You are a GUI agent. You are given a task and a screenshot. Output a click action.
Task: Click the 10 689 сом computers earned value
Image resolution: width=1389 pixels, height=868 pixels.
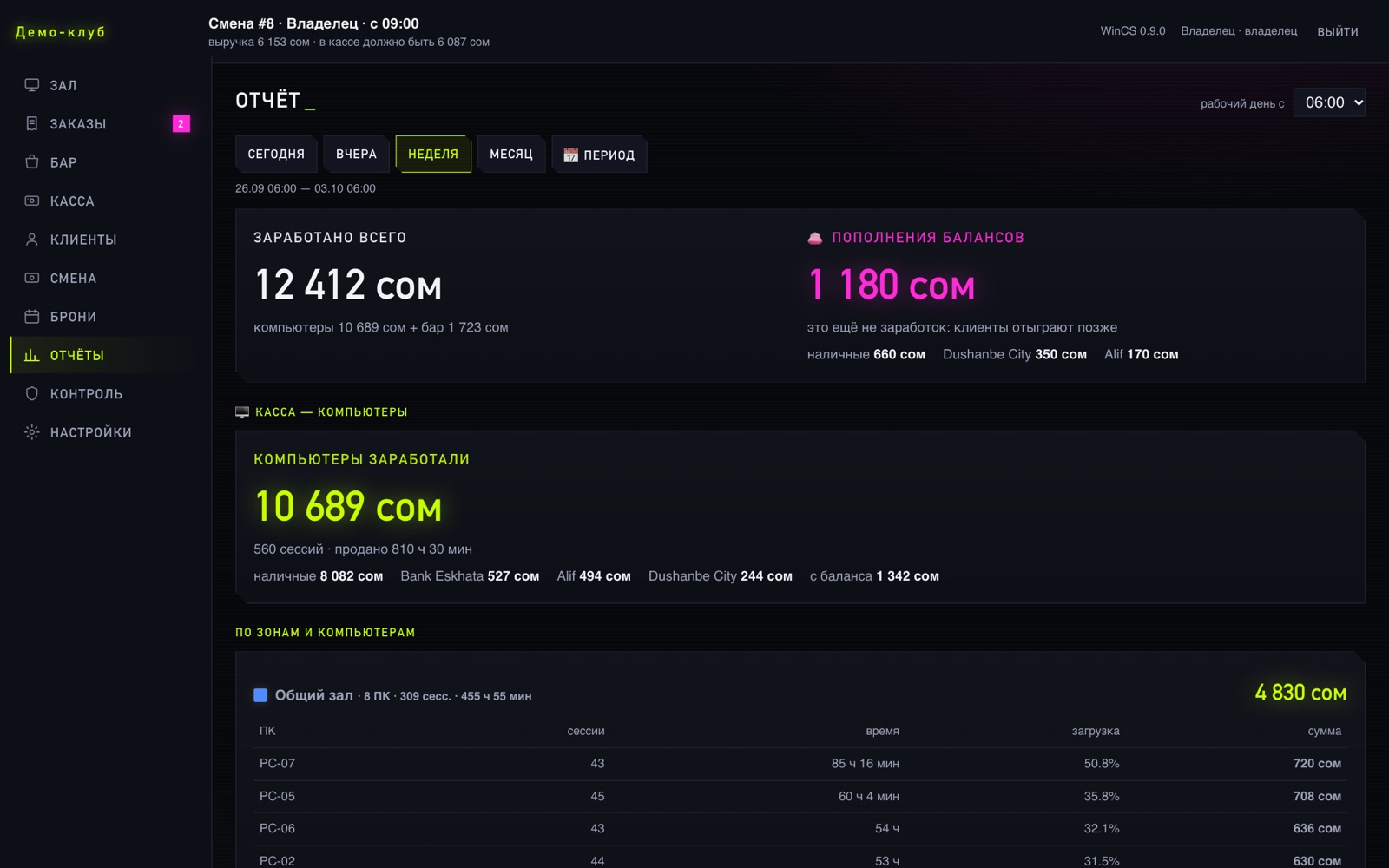pos(348,507)
